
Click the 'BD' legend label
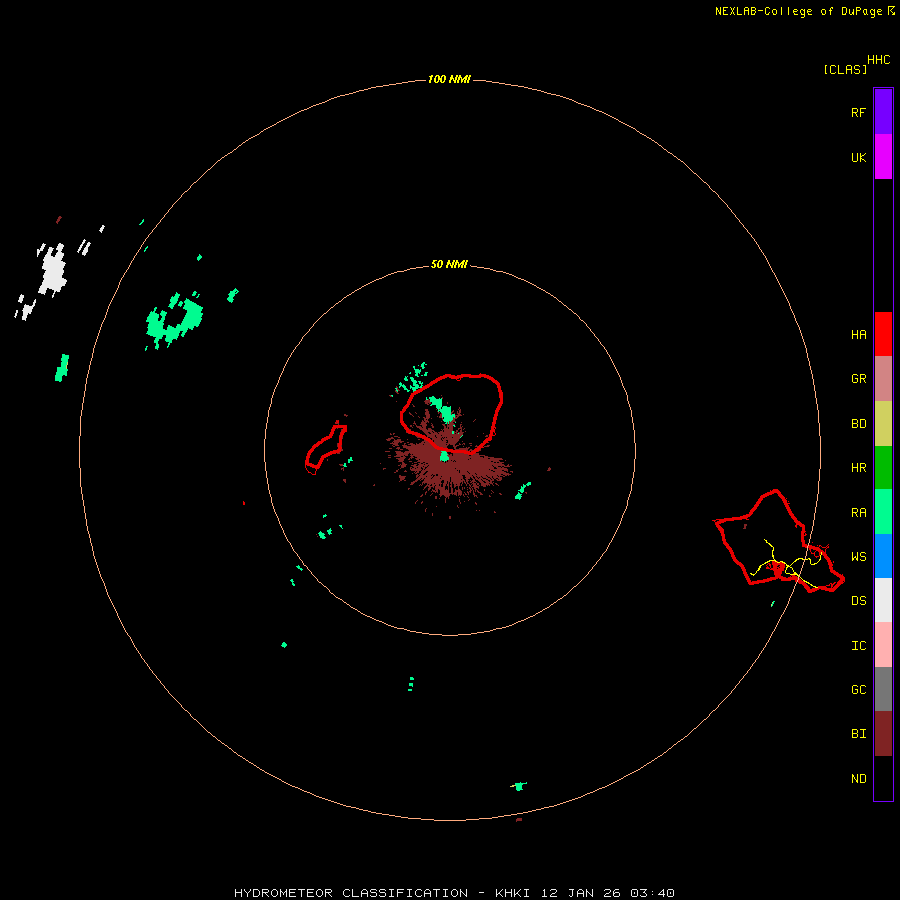(858, 424)
